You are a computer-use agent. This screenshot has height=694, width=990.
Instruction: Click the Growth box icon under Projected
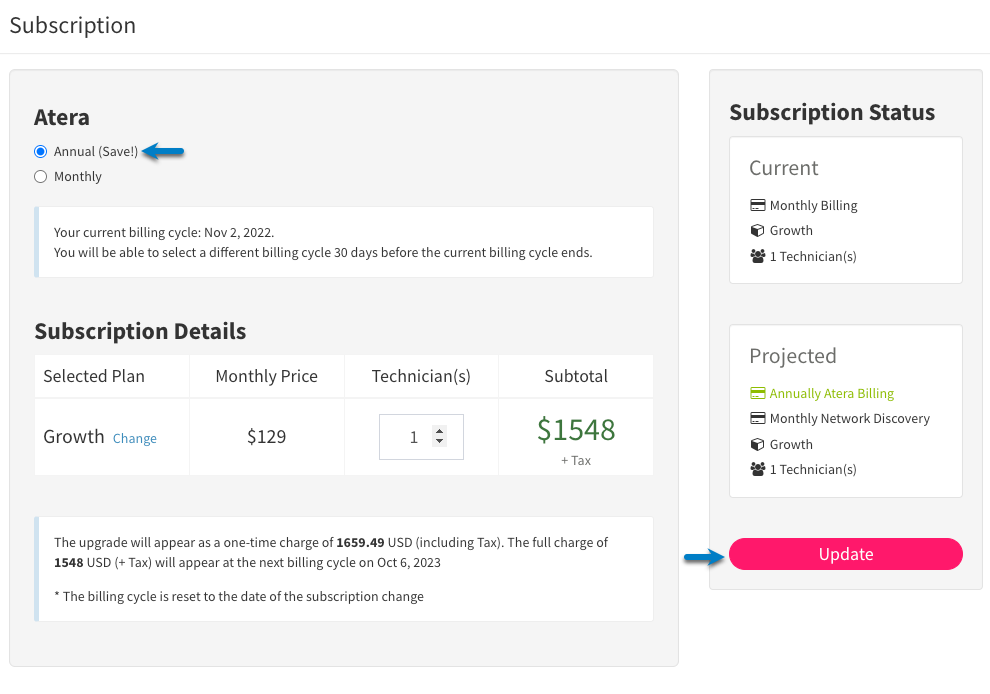point(758,445)
